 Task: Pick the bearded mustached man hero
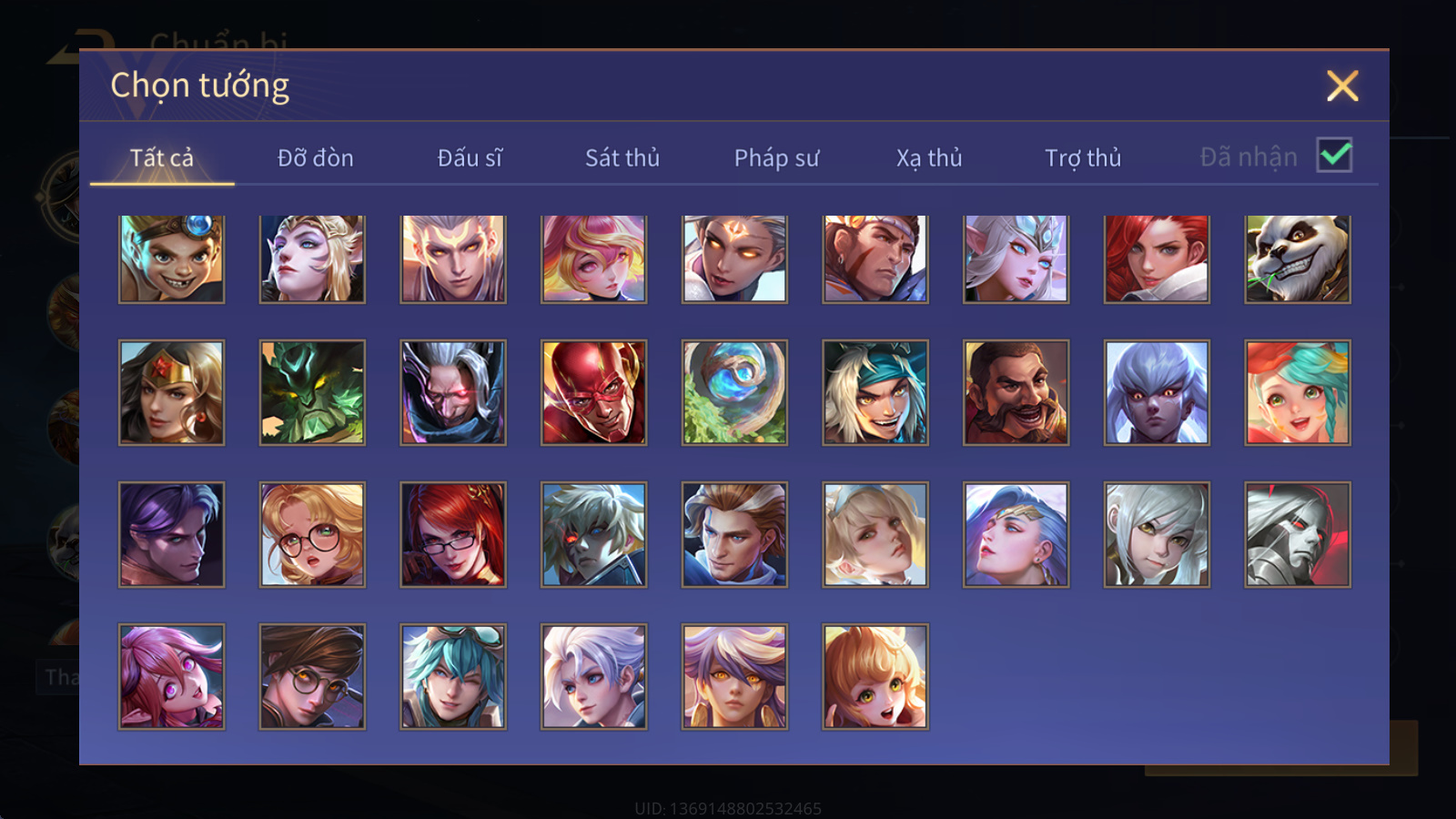click(1016, 392)
